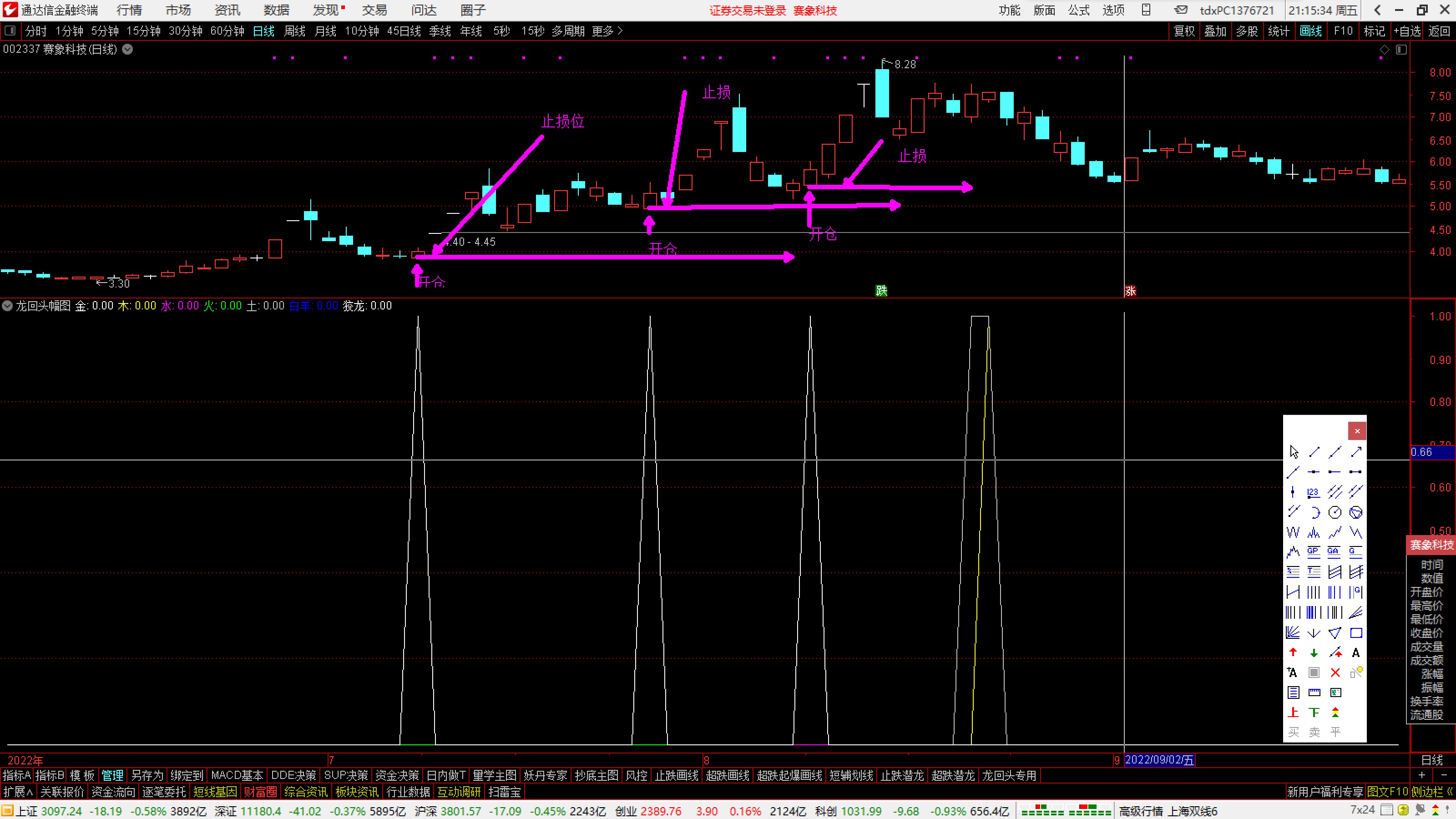The height and width of the screenshot is (819, 1456).
Task: Collapse the 龙回头幅图 indicator chevron
Action: tap(7, 306)
